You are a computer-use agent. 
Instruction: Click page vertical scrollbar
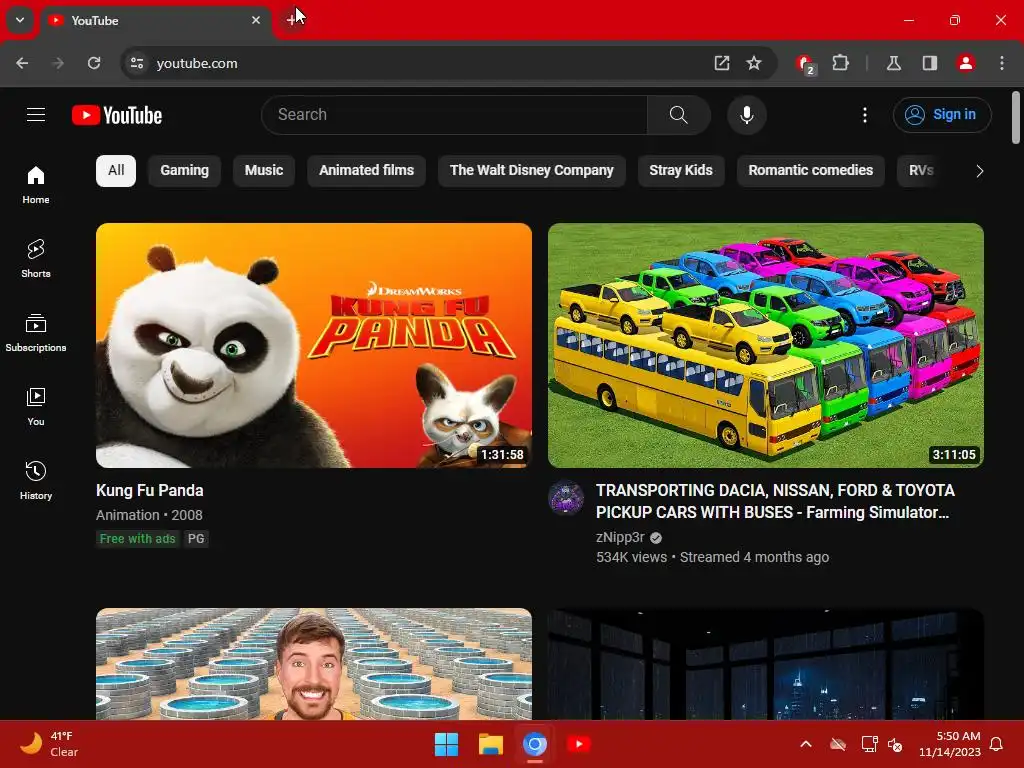click(x=1016, y=118)
